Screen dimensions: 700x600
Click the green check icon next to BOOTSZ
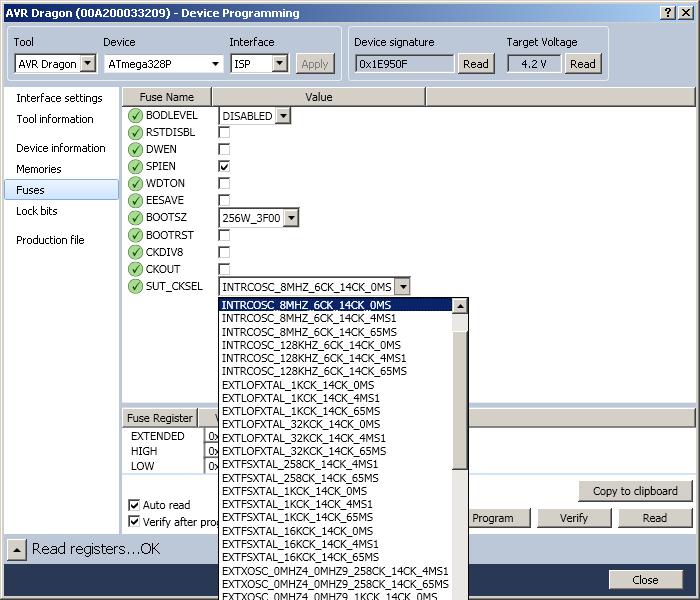(x=135, y=218)
